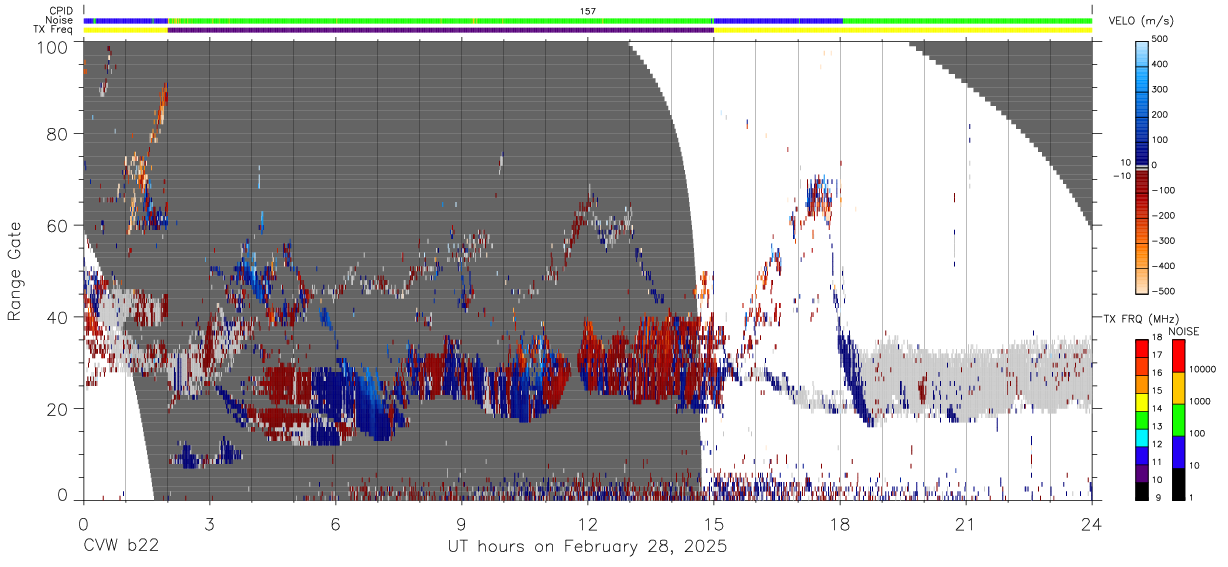
Task: Select the 'CPID' row label
Action: coord(61,11)
